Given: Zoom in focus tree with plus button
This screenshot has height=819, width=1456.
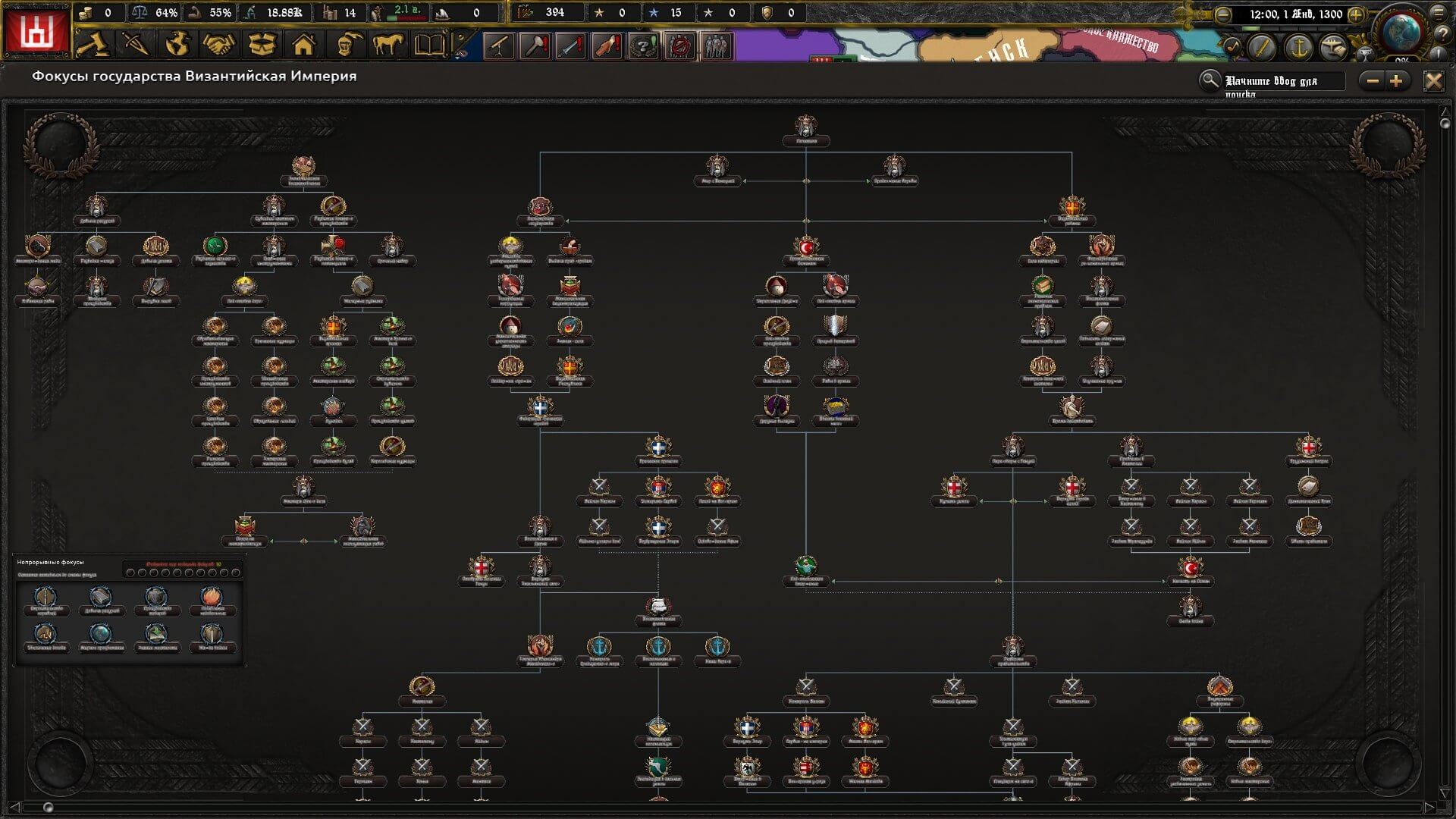Looking at the screenshot, I should pos(1396,81).
